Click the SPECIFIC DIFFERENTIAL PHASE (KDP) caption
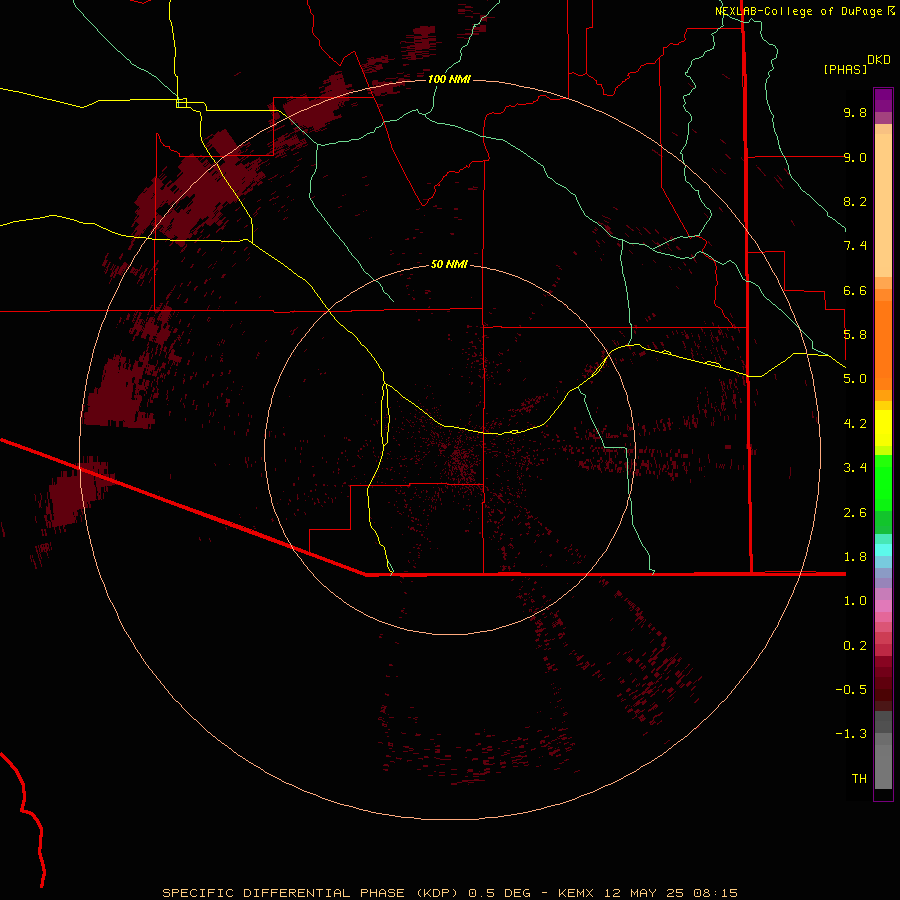The width and height of the screenshot is (900, 900). click(x=312, y=893)
